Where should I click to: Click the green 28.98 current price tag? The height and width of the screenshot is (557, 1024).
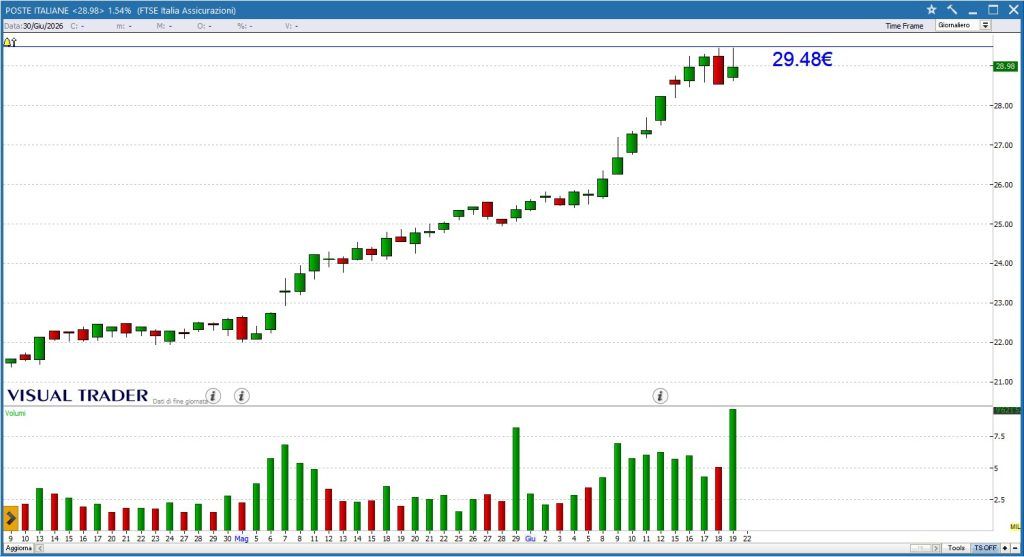tap(1004, 66)
